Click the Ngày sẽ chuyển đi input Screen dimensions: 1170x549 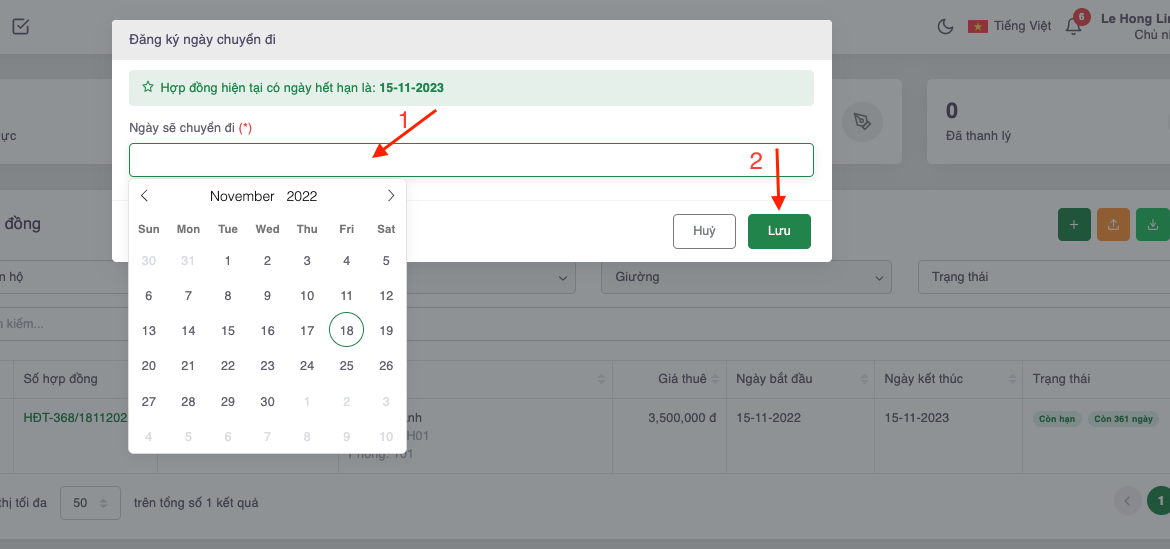470,160
